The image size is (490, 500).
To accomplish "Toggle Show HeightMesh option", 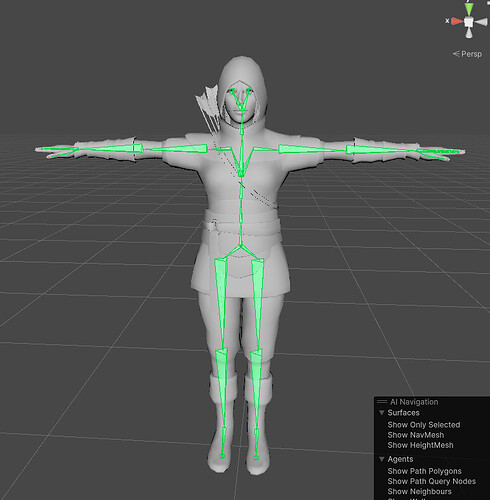I will point(420,445).
